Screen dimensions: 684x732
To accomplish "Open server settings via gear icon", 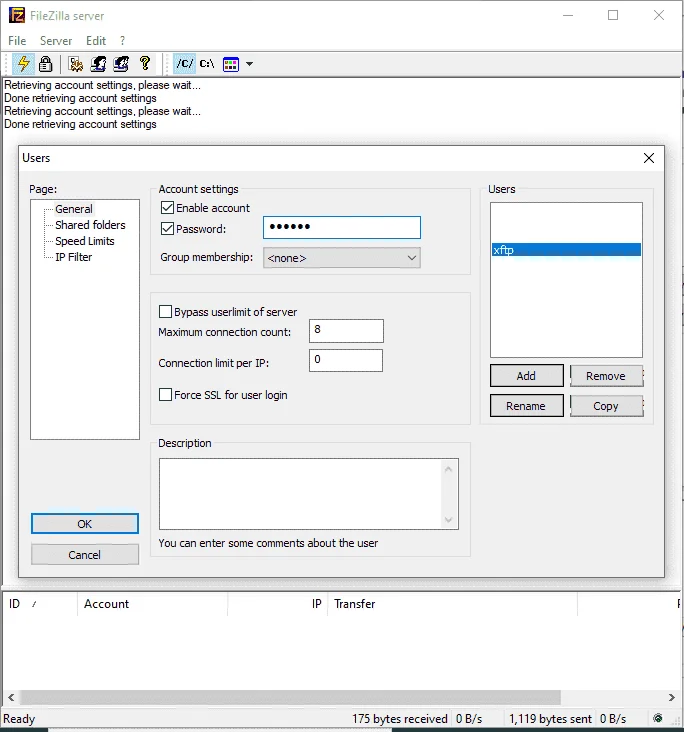I will pyautogui.click(x=75, y=63).
